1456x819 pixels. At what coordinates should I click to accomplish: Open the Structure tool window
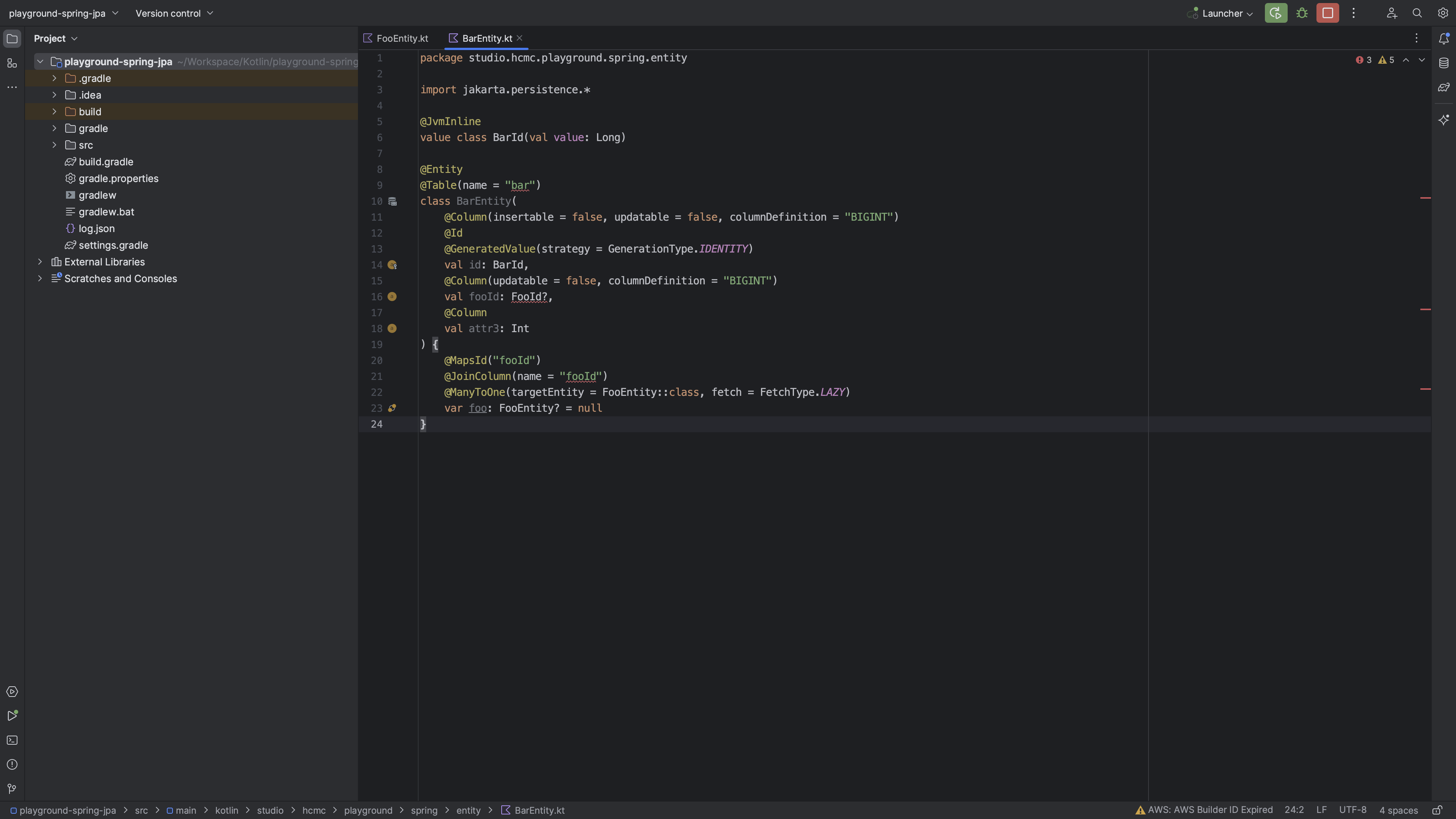tap(12, 63)
